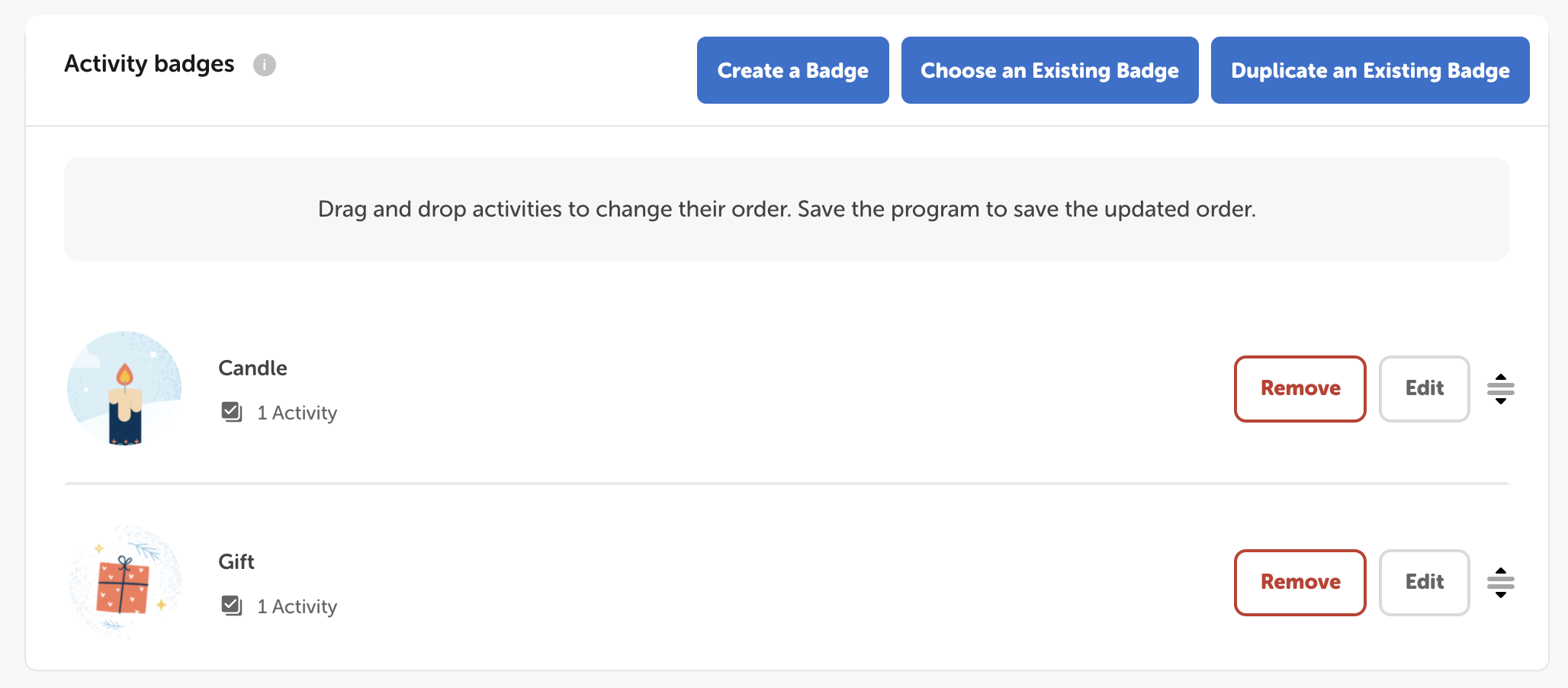Viewport: 1568px width, 688px height.
Task: Remove the Candle badge
Action: 1300,389
